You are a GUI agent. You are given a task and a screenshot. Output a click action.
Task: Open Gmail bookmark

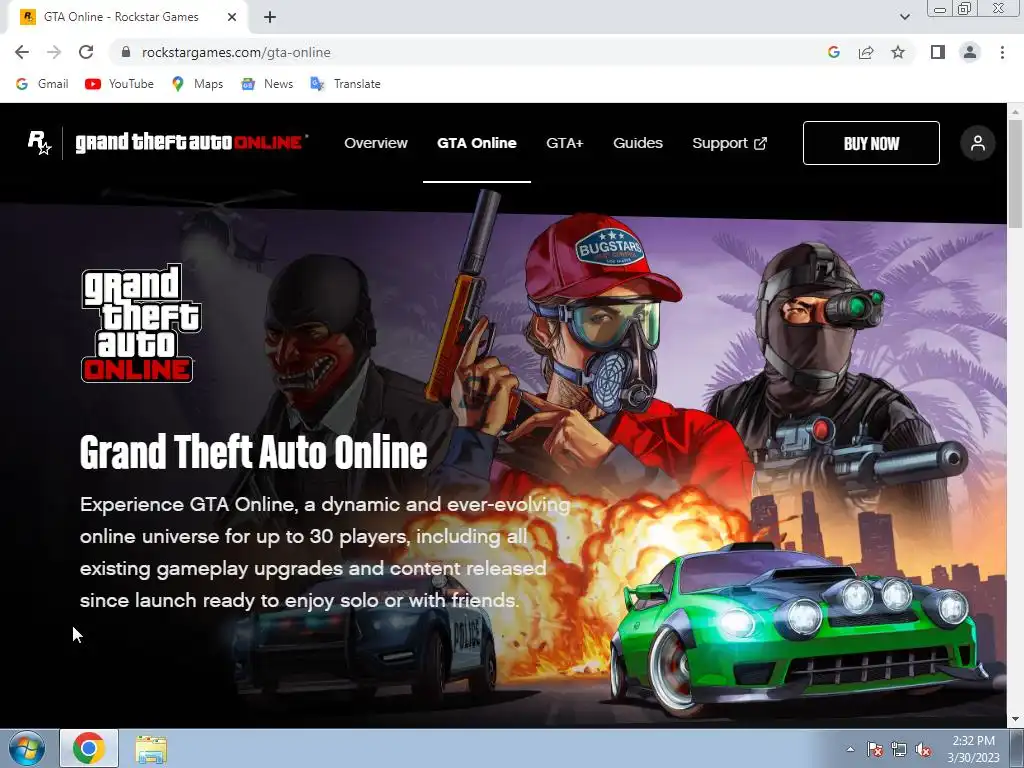42,84
